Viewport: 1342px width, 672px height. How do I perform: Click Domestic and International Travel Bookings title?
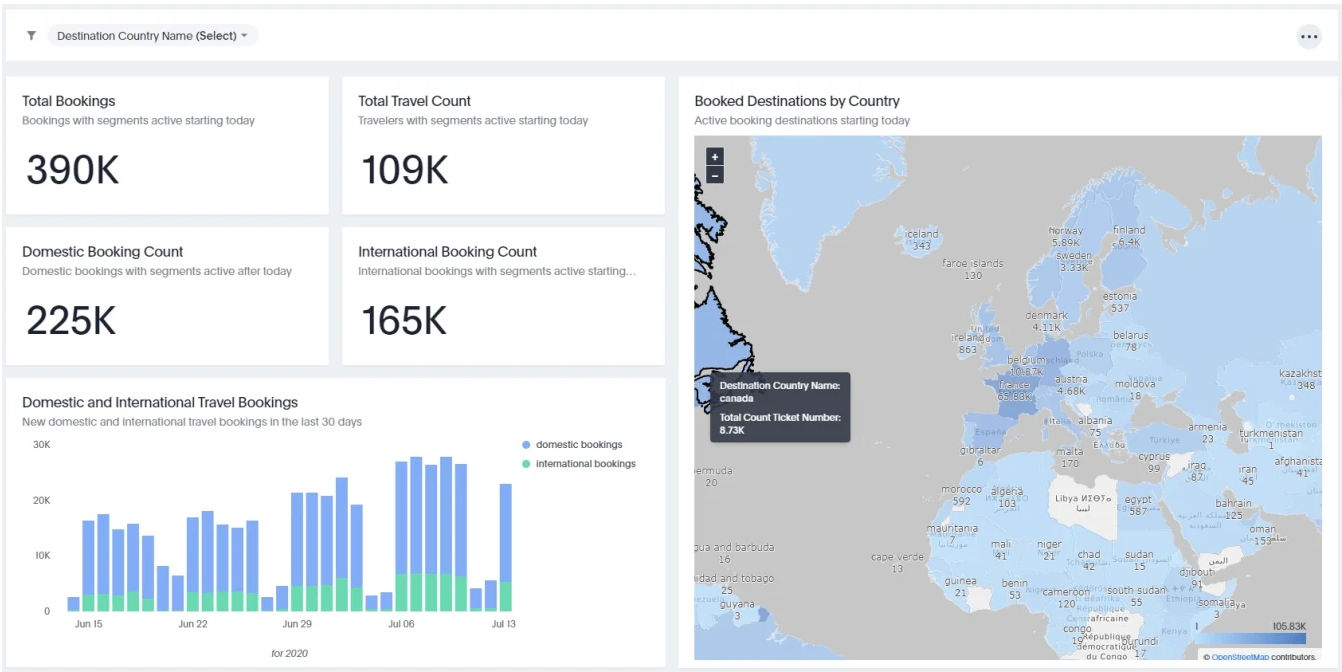pyautogui.click(x=160, y=402)
